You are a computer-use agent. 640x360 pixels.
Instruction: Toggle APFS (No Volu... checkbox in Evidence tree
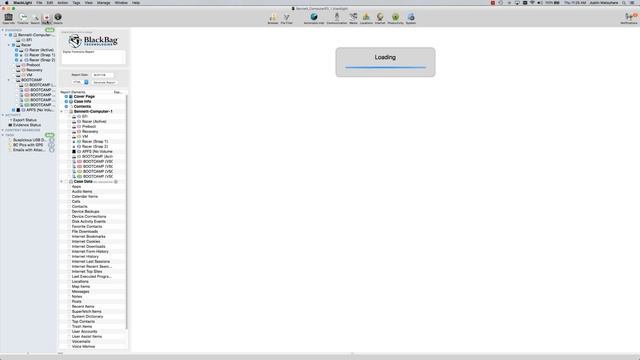13,110
